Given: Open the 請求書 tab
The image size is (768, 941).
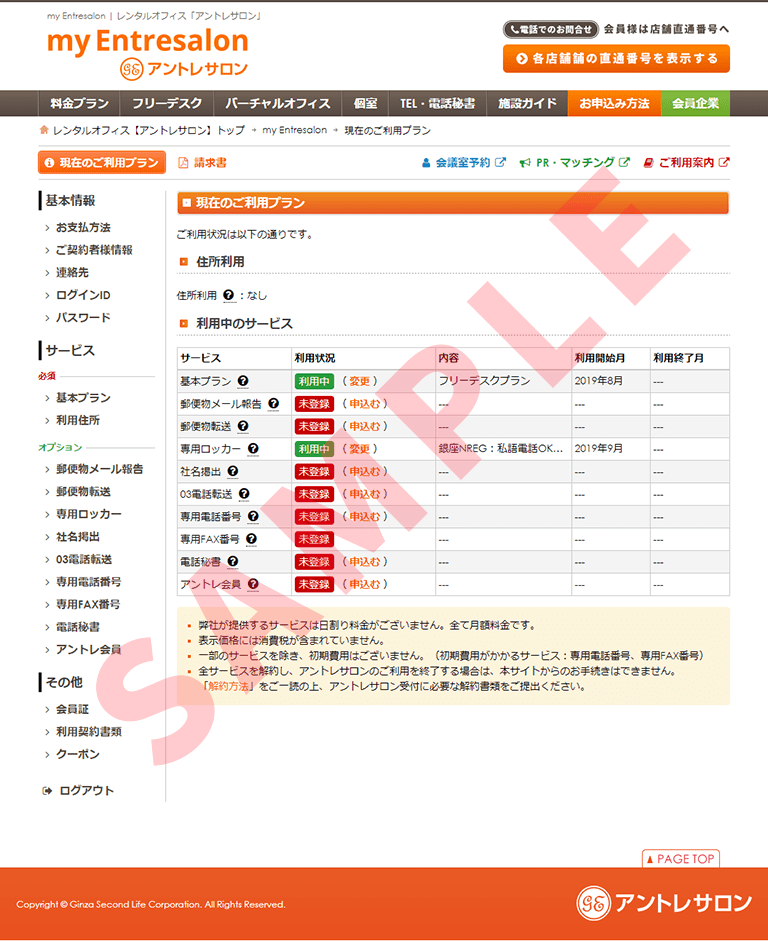Looking at the screenshot, I should pyautogui.click(x=203, y=162).
